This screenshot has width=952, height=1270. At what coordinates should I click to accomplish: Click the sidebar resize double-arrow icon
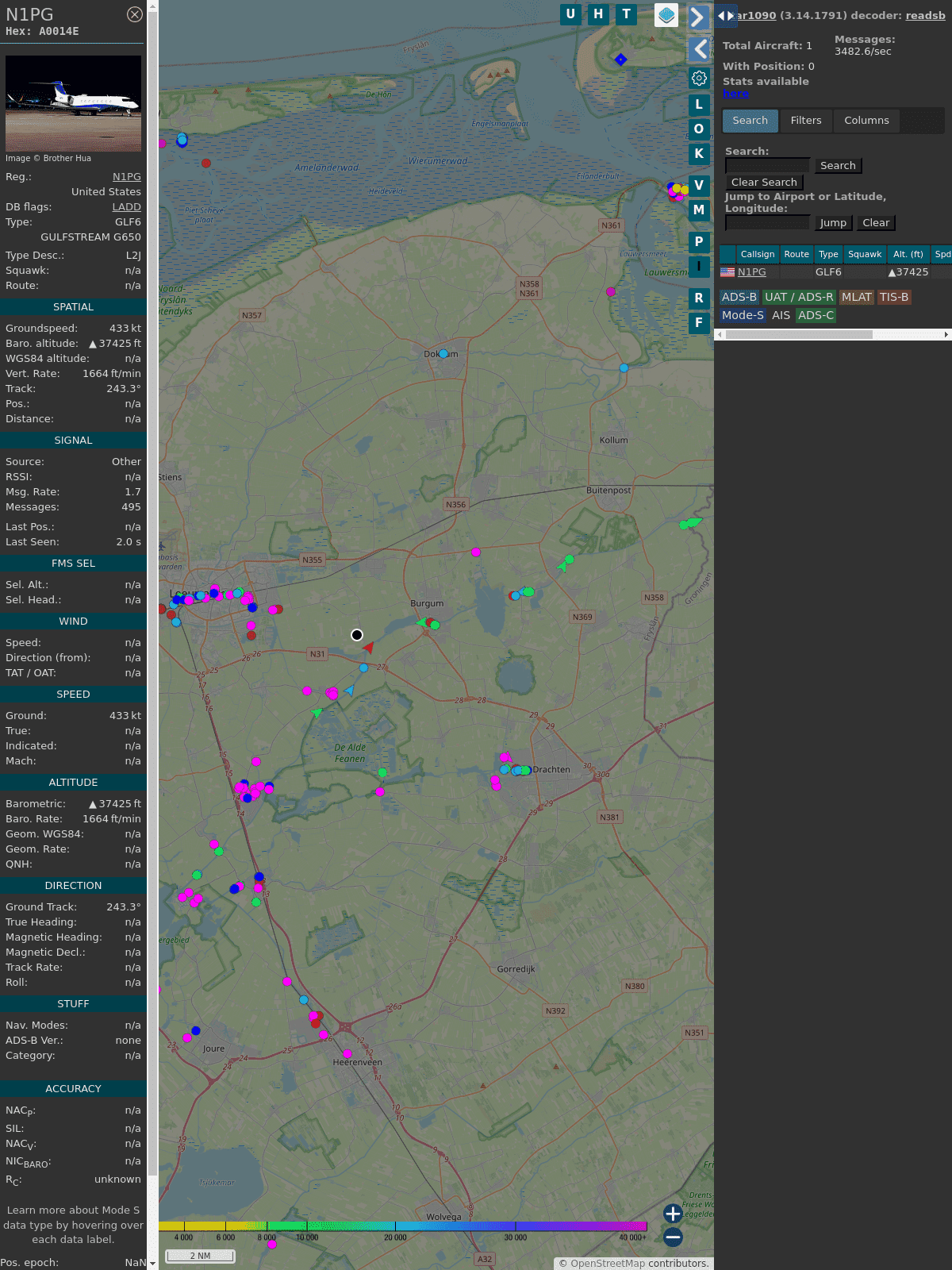click(x=725, y=16)
